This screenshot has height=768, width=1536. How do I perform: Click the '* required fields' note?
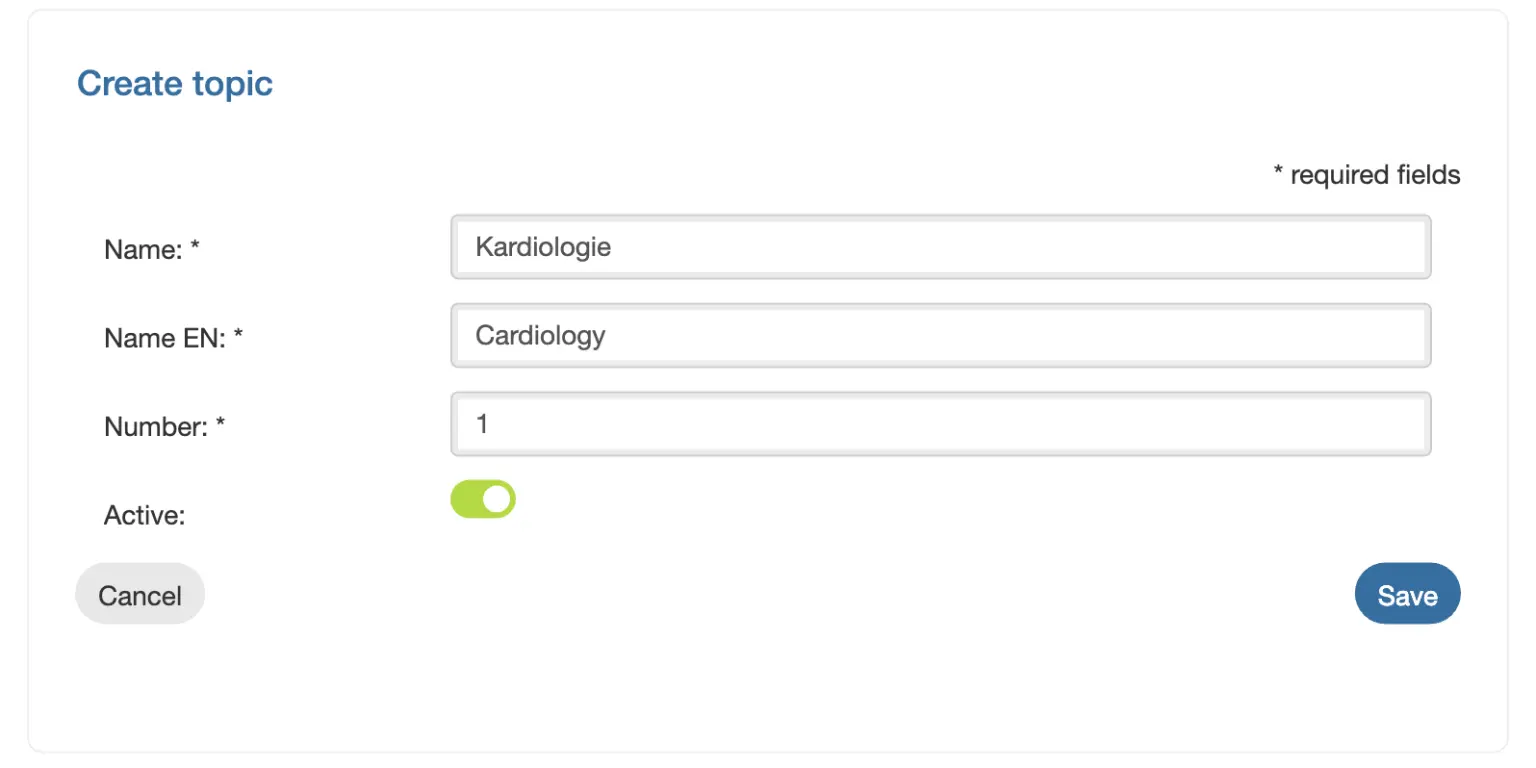(x=1366, y=175)
